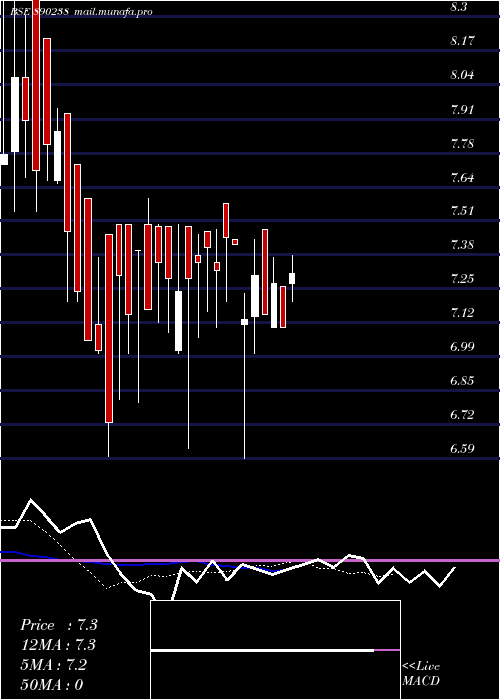Select the 6.59 price axis label
Image resolution: width=500 pixels, height=700 pixels.
click(462, 449)
